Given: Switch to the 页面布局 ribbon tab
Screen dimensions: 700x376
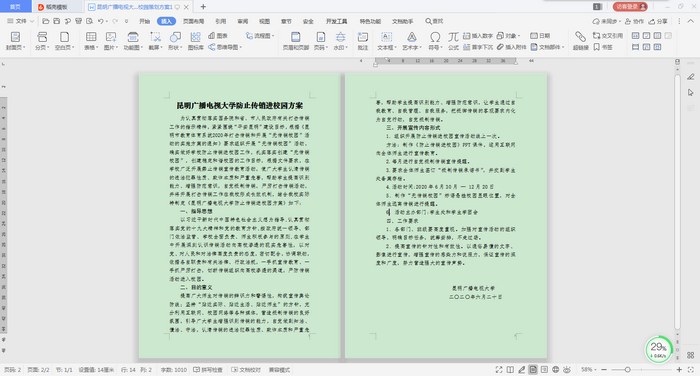Looking at the screenshot, I should point(193,21).
